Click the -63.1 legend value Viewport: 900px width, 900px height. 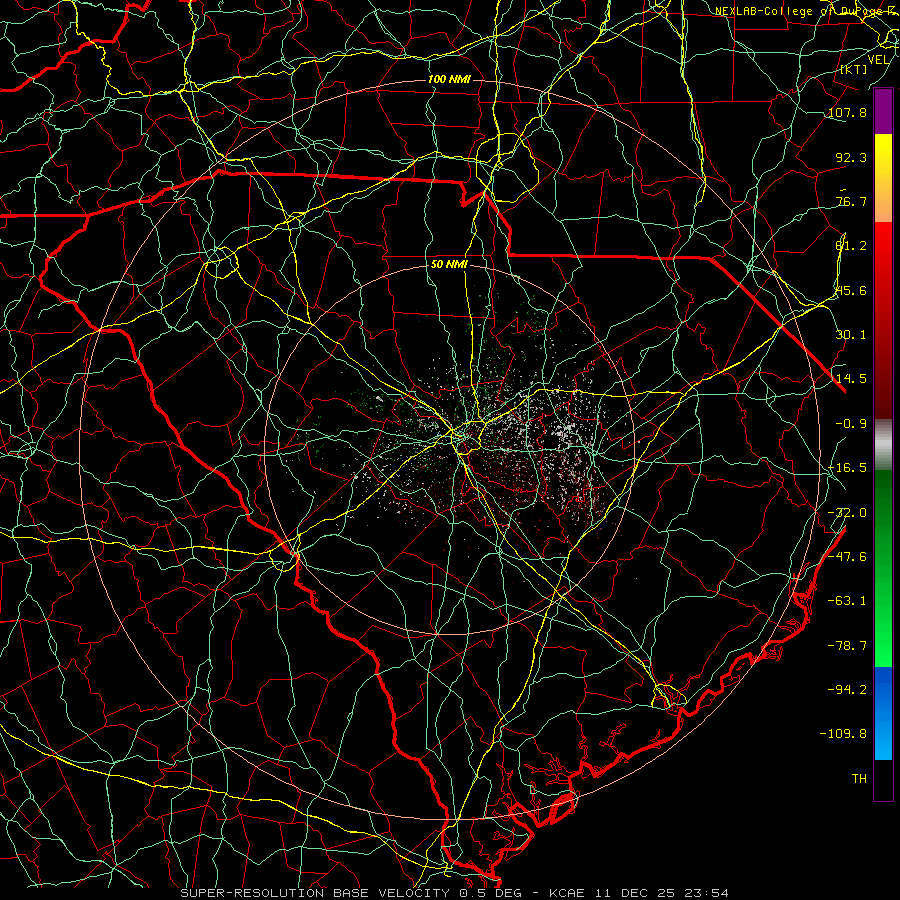(848, 600)
